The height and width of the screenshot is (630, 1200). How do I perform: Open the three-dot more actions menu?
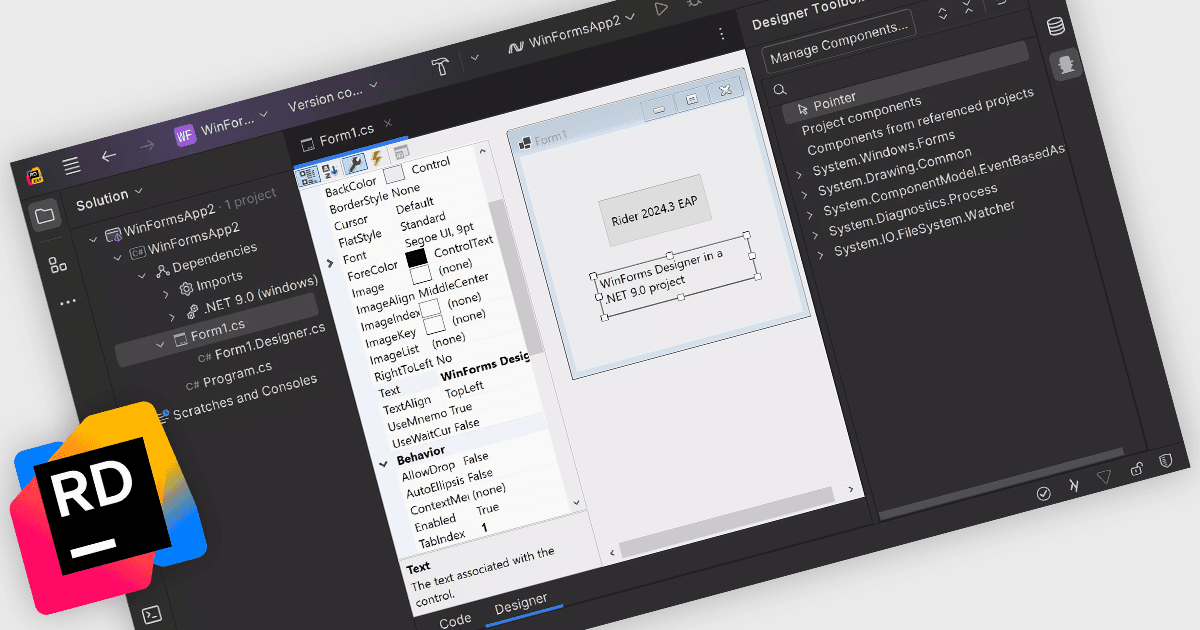tap(722, 34)
